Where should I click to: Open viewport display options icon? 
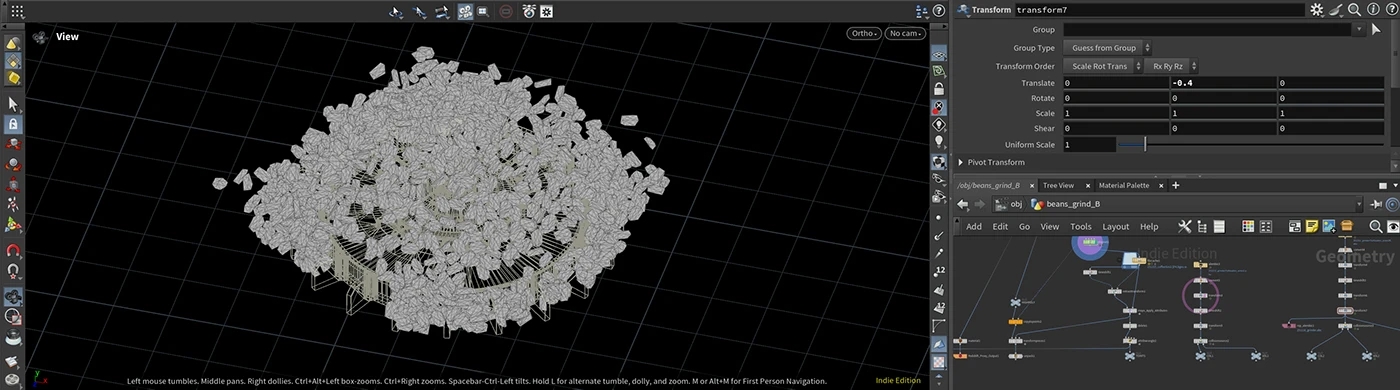coord(922,11)
